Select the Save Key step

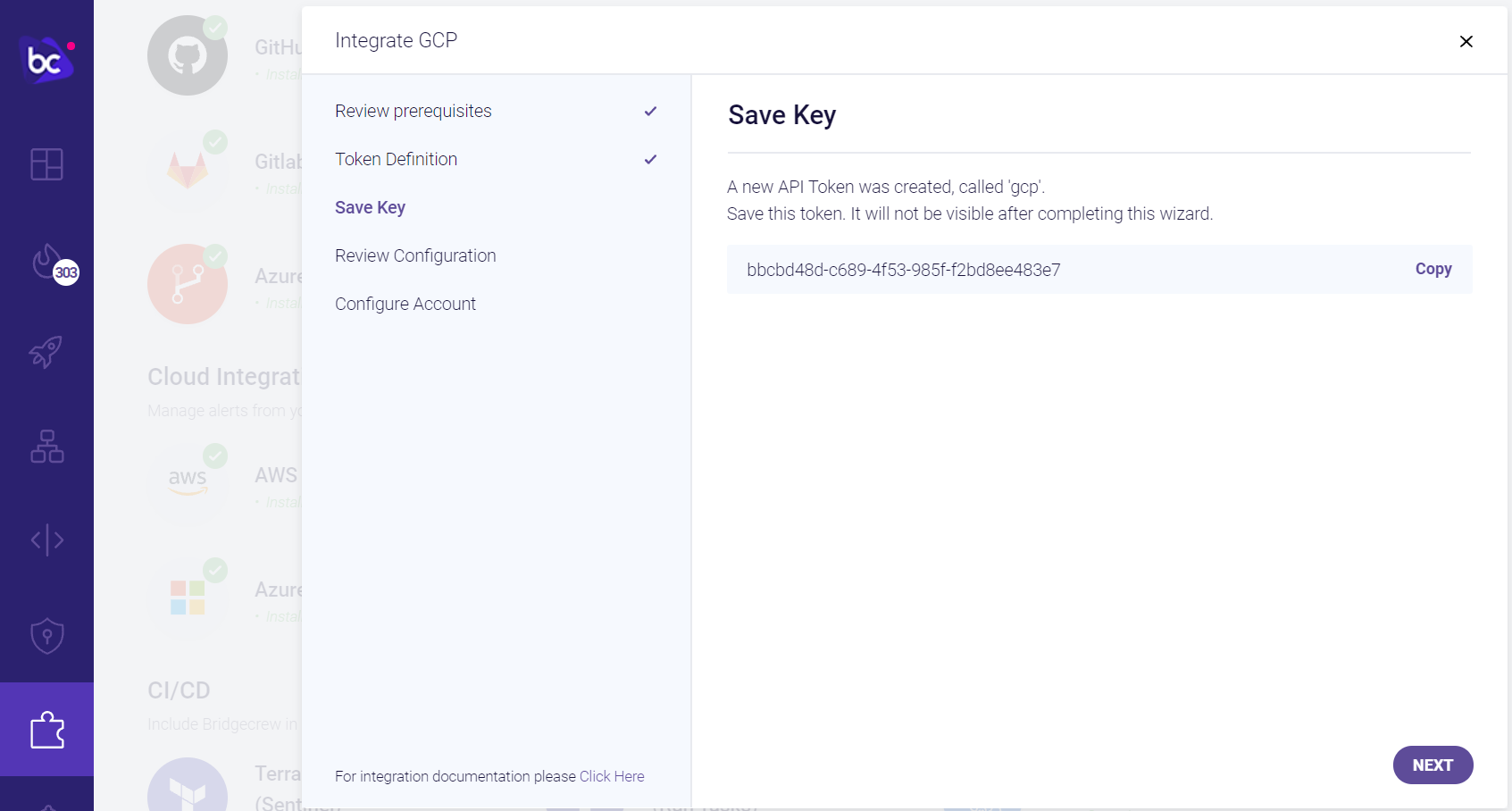[370, 207]
